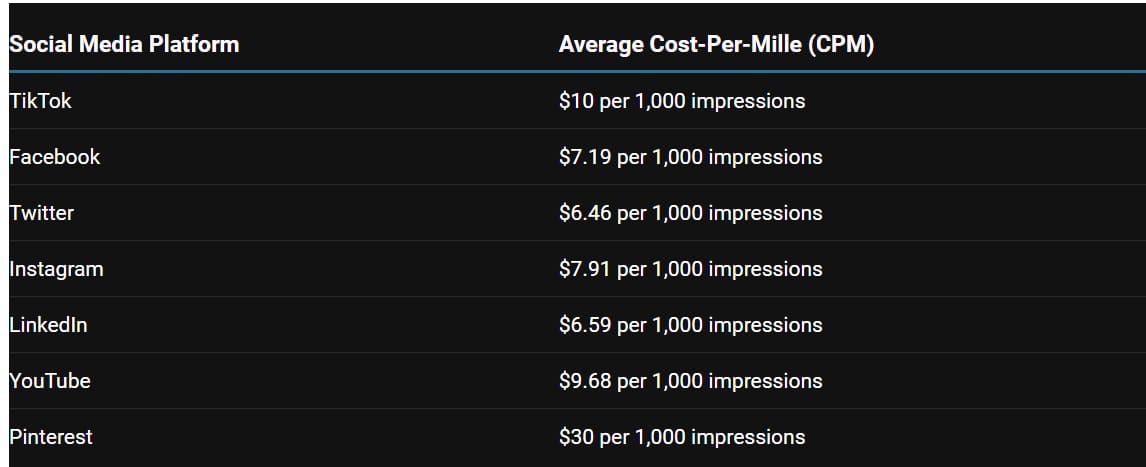Select the Facebook platform cell

pyautogui.click(x=54, y=157)
